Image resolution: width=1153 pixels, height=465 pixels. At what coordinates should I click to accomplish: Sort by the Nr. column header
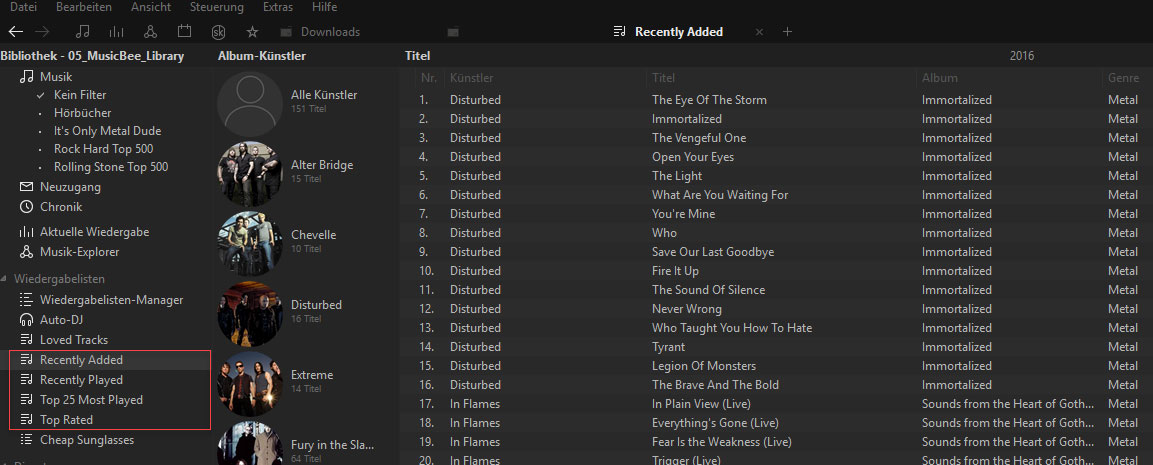pos(428,78)
